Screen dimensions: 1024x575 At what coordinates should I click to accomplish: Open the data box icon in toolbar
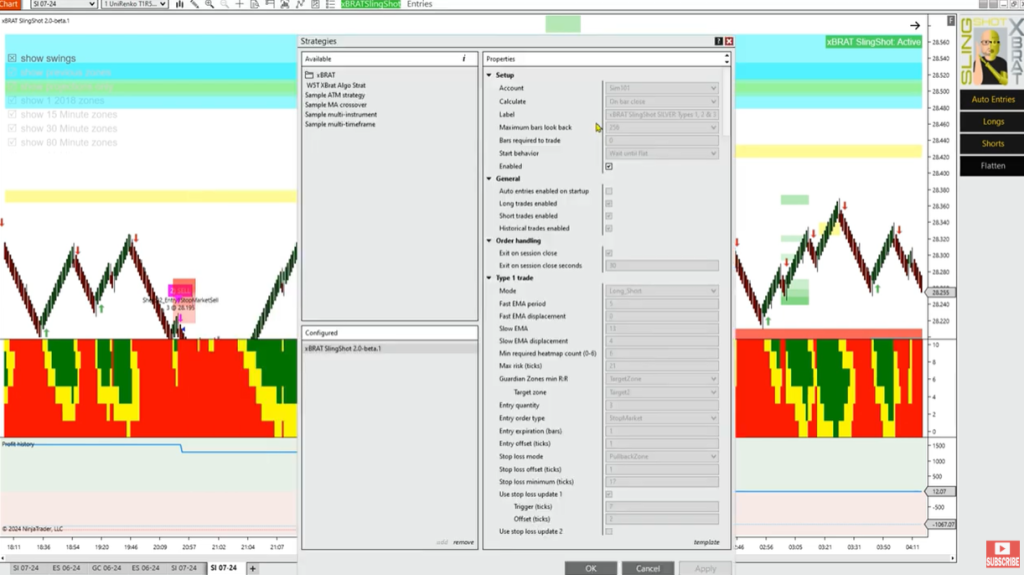pos(255,4)
